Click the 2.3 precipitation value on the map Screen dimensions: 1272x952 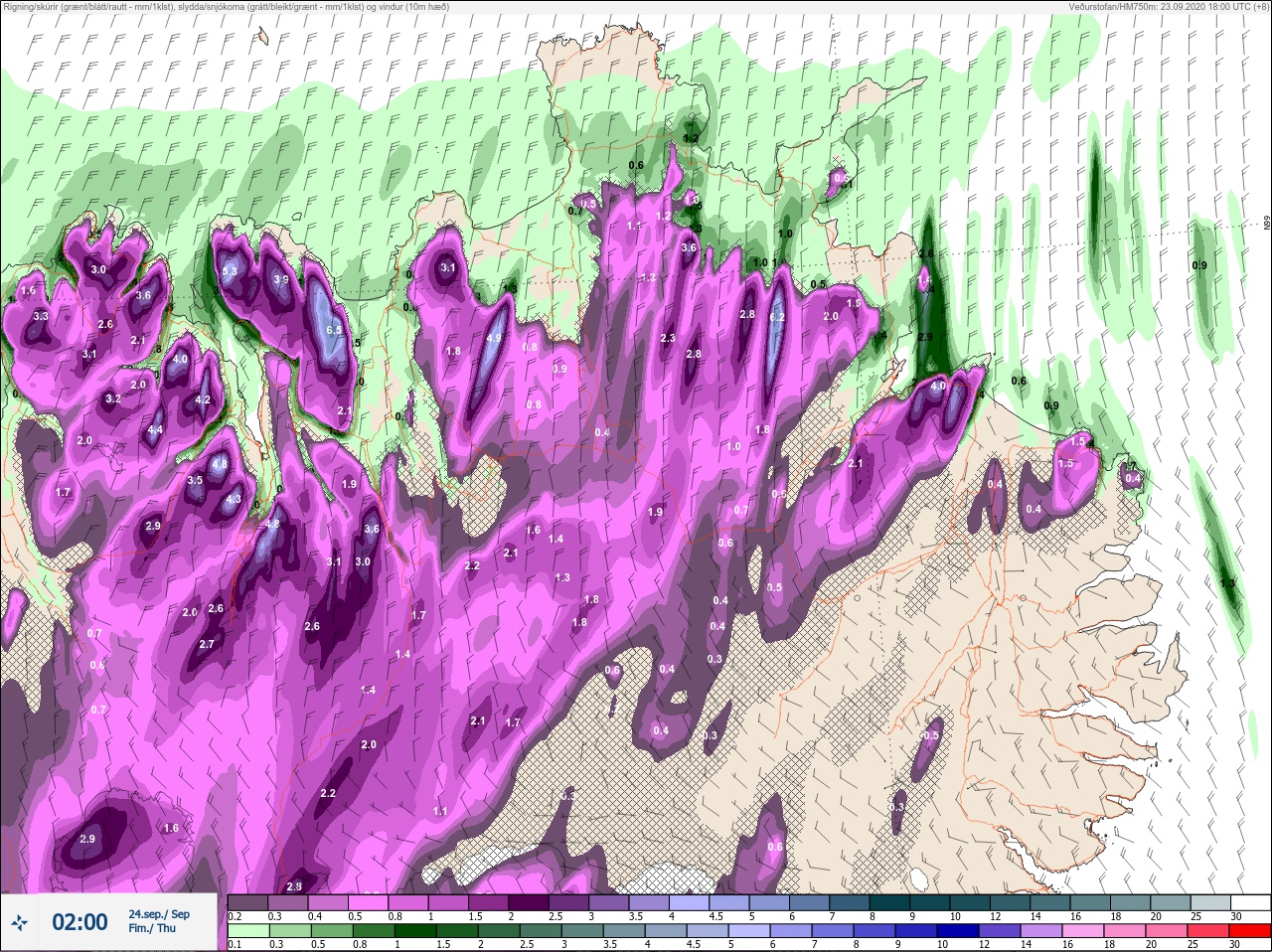668,339
